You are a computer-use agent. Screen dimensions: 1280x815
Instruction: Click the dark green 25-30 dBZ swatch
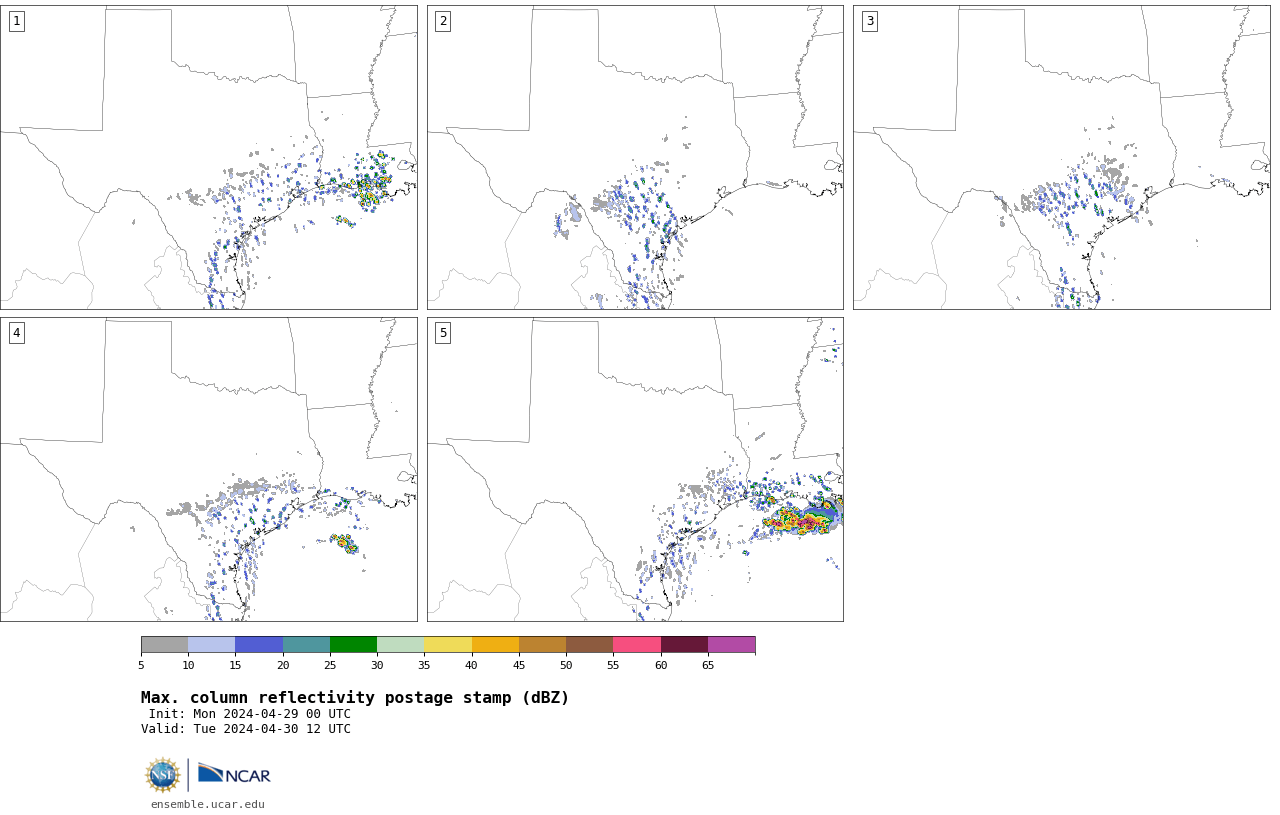tap(353, 644)
